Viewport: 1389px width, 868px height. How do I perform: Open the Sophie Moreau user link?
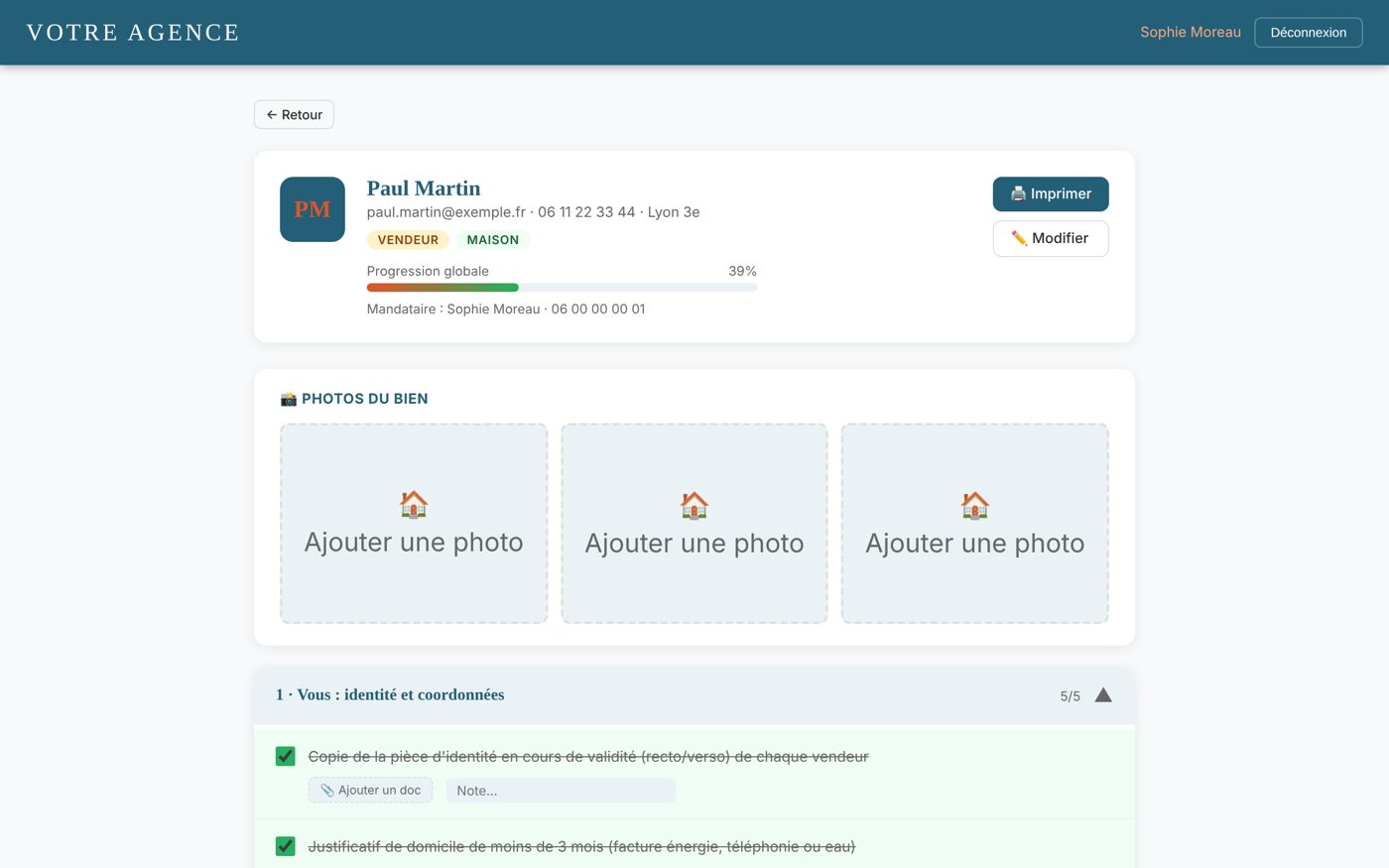click(1191, 33)
